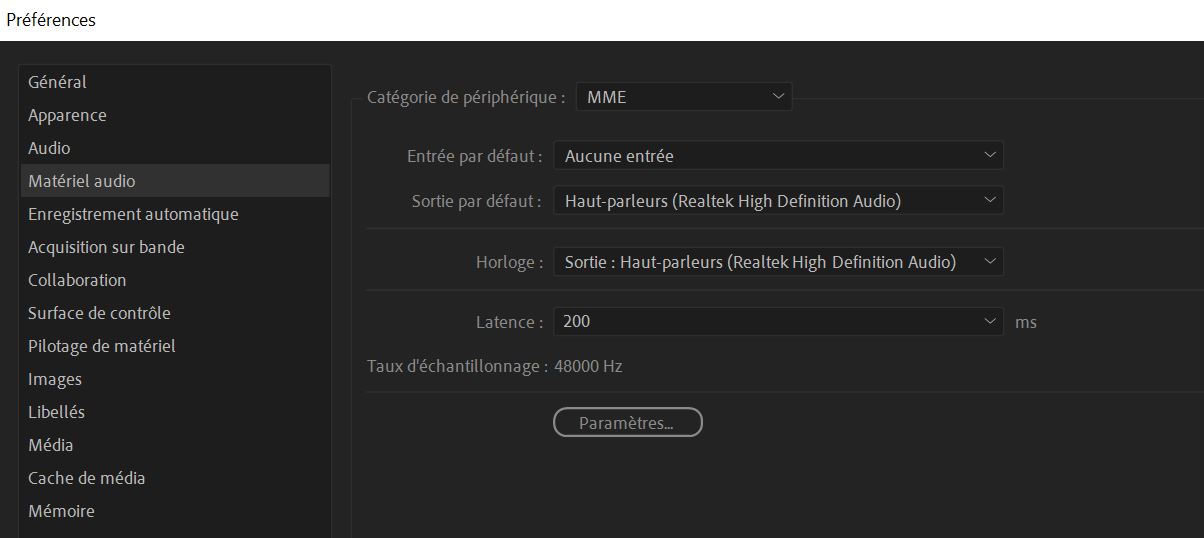Select the Matériel audio category
Image resolution: width=1204 pixels, height=538 pixels.
(175, 181)
